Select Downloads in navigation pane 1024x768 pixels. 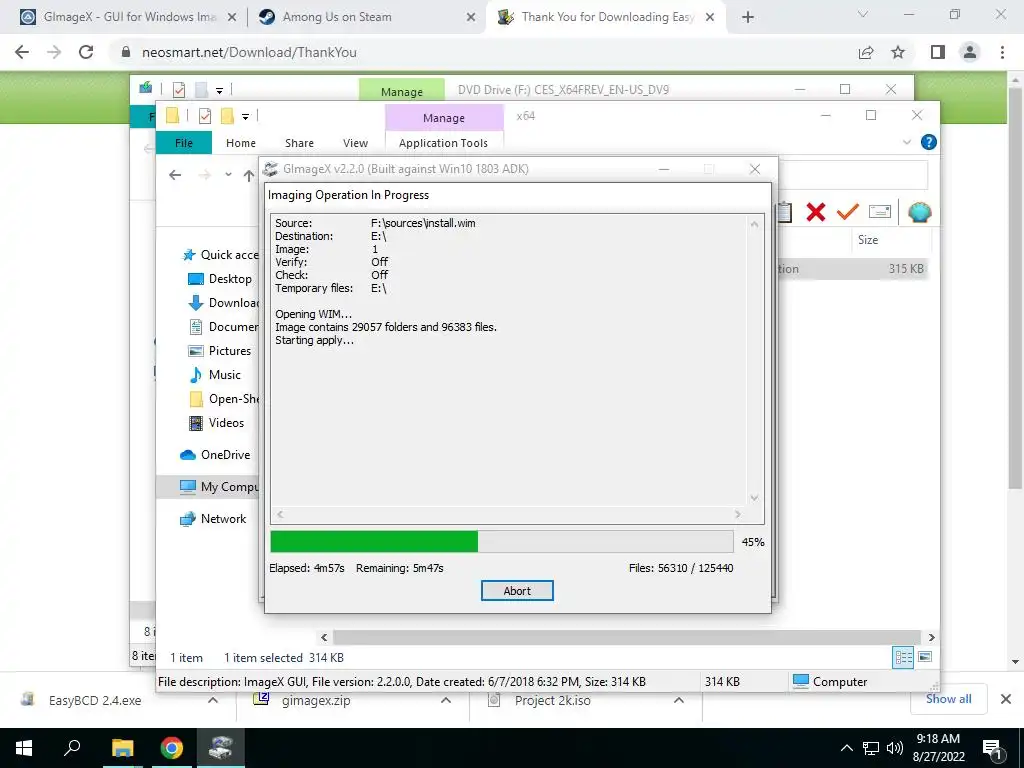pyautogui.click(x=223, y=303)
